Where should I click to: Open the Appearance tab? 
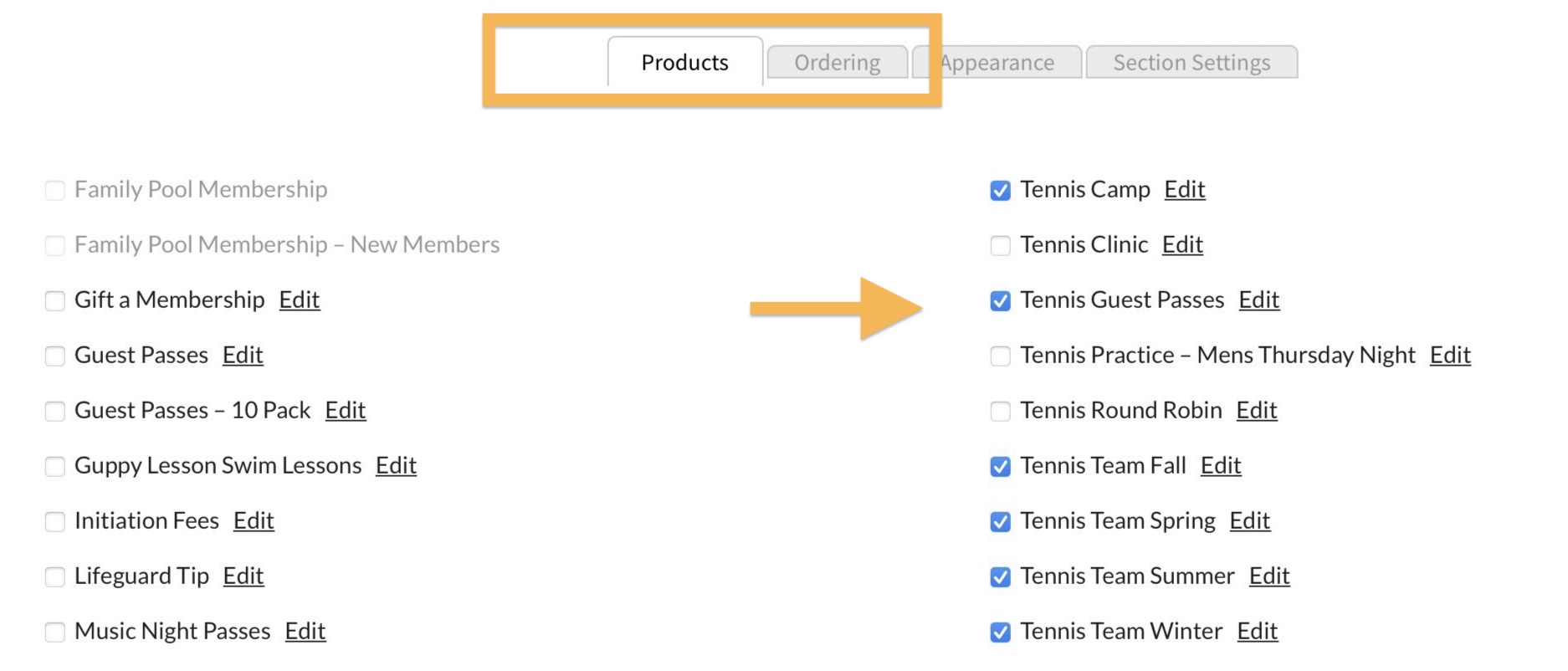pos(997,63)
